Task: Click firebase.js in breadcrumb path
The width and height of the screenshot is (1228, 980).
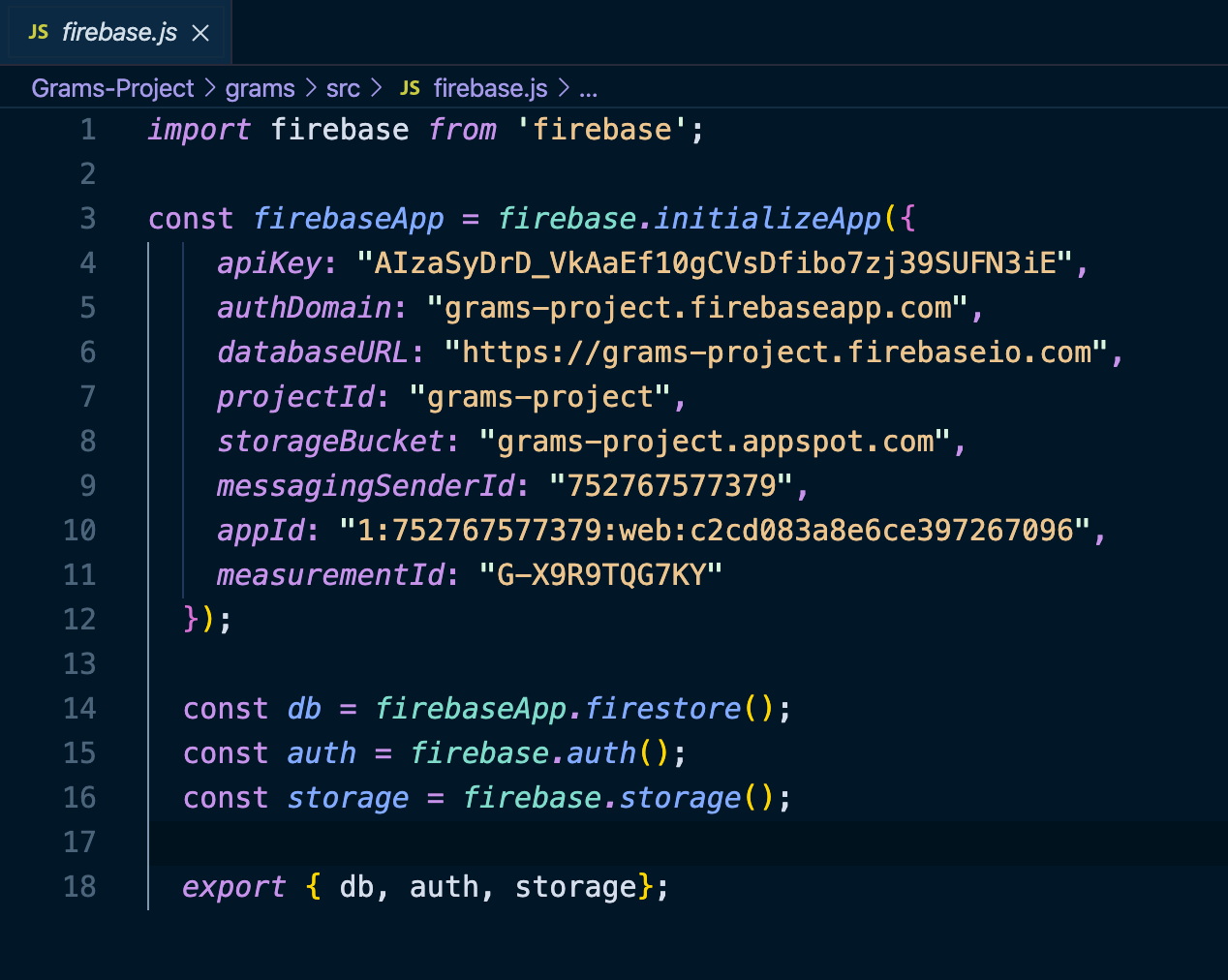Action: (x=490, y=88)
